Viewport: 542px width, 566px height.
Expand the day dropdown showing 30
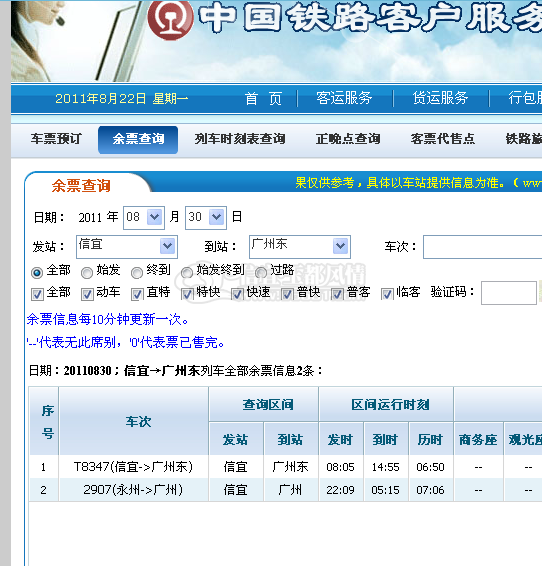point(206,218)
